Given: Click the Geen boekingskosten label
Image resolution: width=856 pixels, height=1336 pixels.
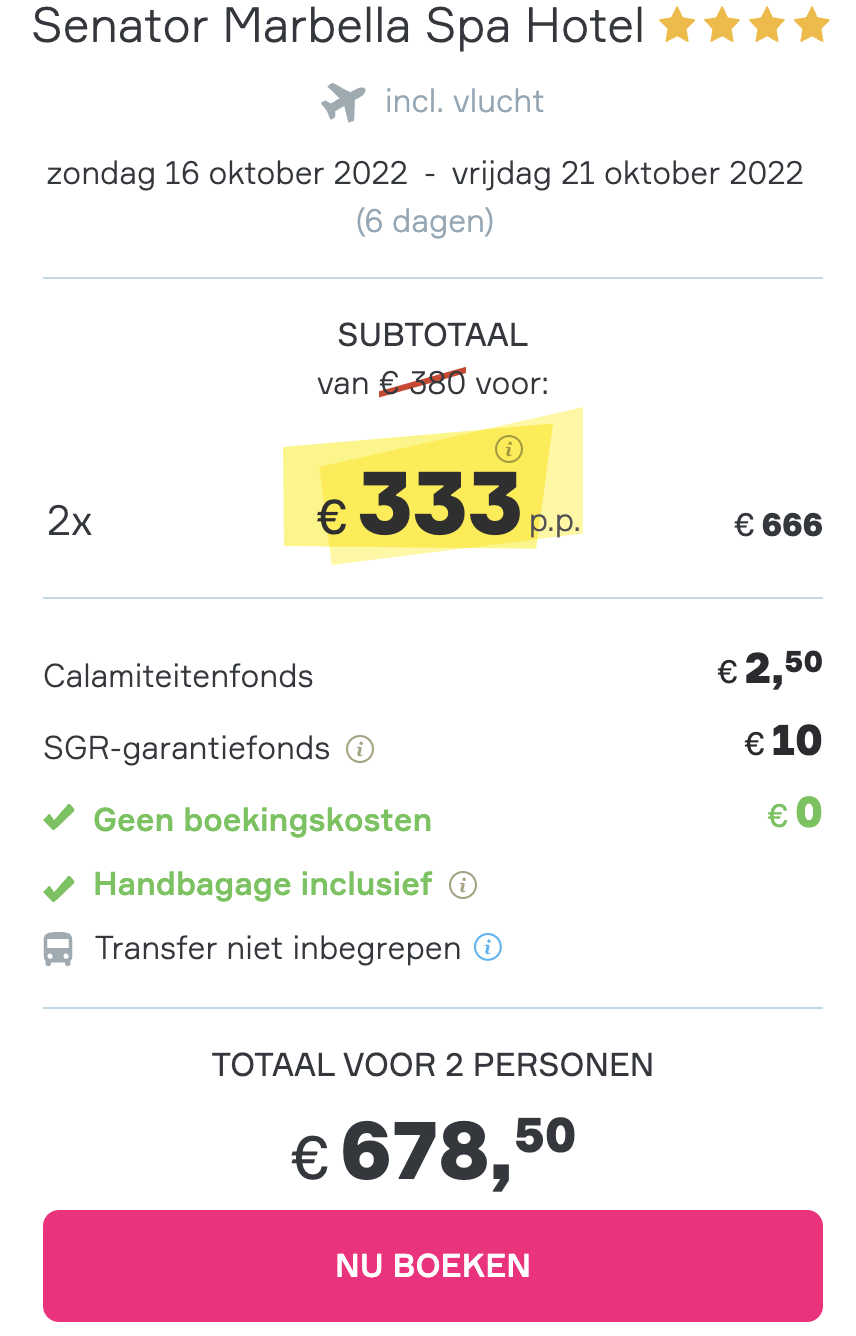Looking at the screenshot, I should click(x=263, y=821).
